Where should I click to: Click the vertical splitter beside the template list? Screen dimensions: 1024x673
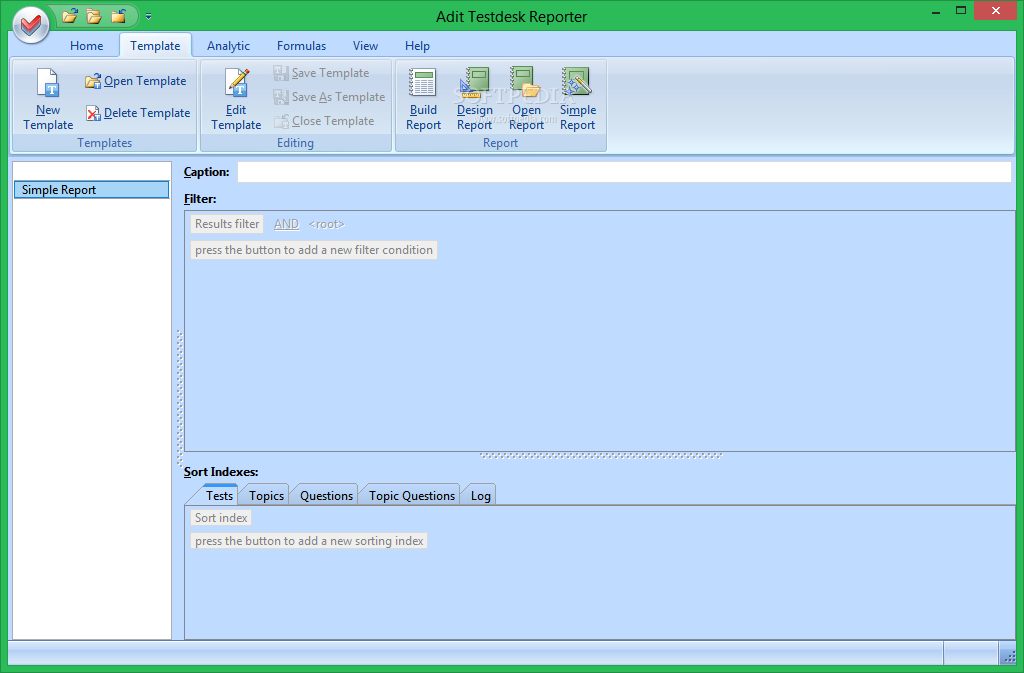point(180,398)
